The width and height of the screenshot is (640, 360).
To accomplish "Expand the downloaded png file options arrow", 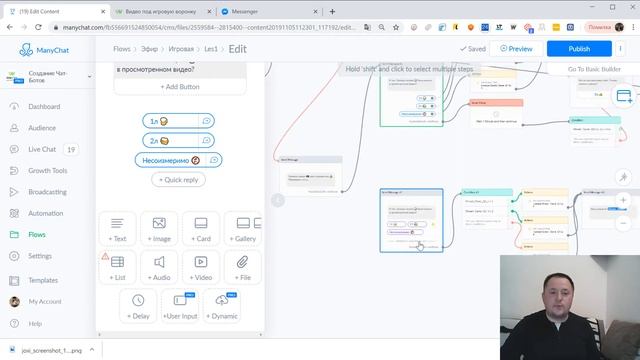I will point(92,350).
